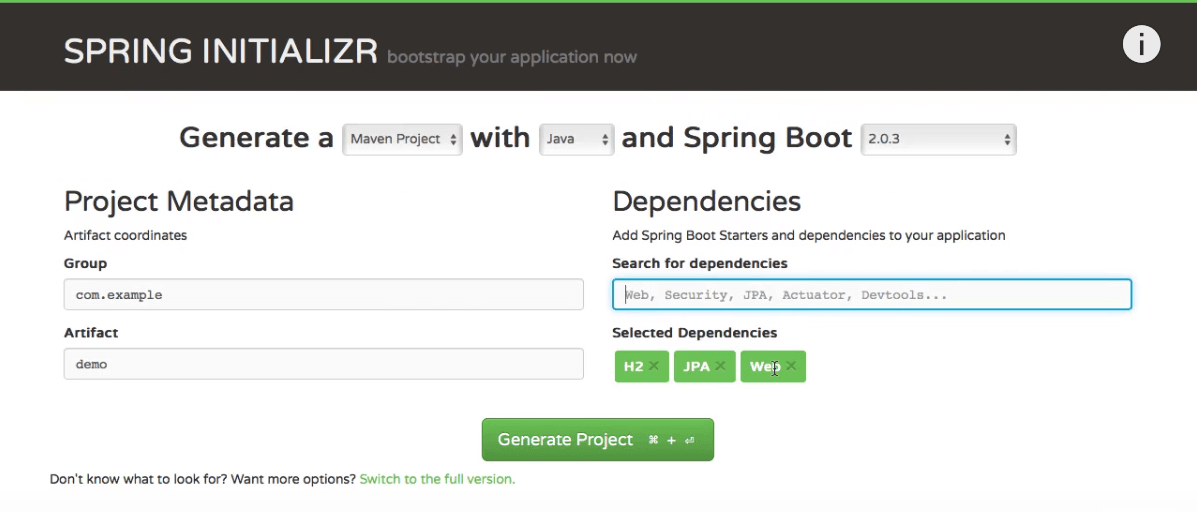Click the Dependencies heading

(706, 201)
